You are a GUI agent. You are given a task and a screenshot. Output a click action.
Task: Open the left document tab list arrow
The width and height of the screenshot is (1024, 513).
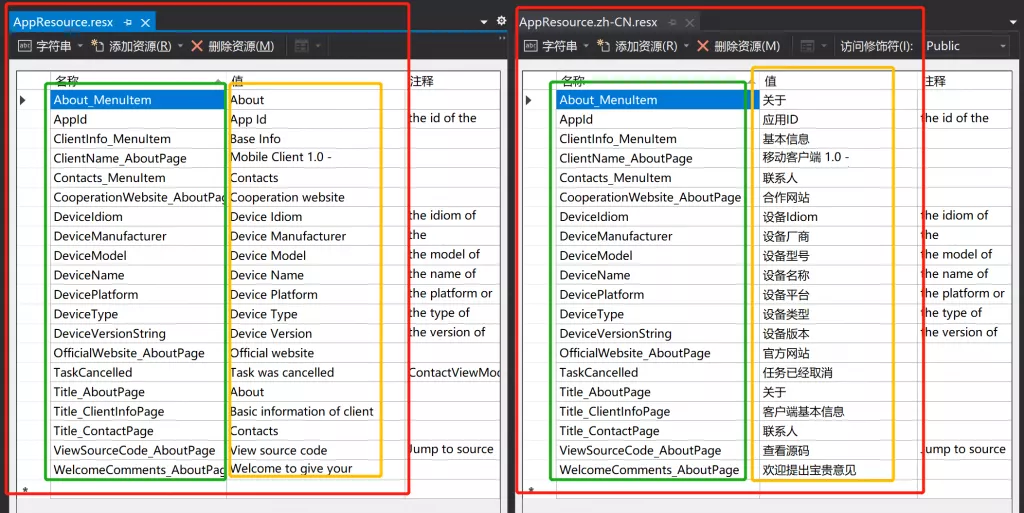(x=484, y=21)
